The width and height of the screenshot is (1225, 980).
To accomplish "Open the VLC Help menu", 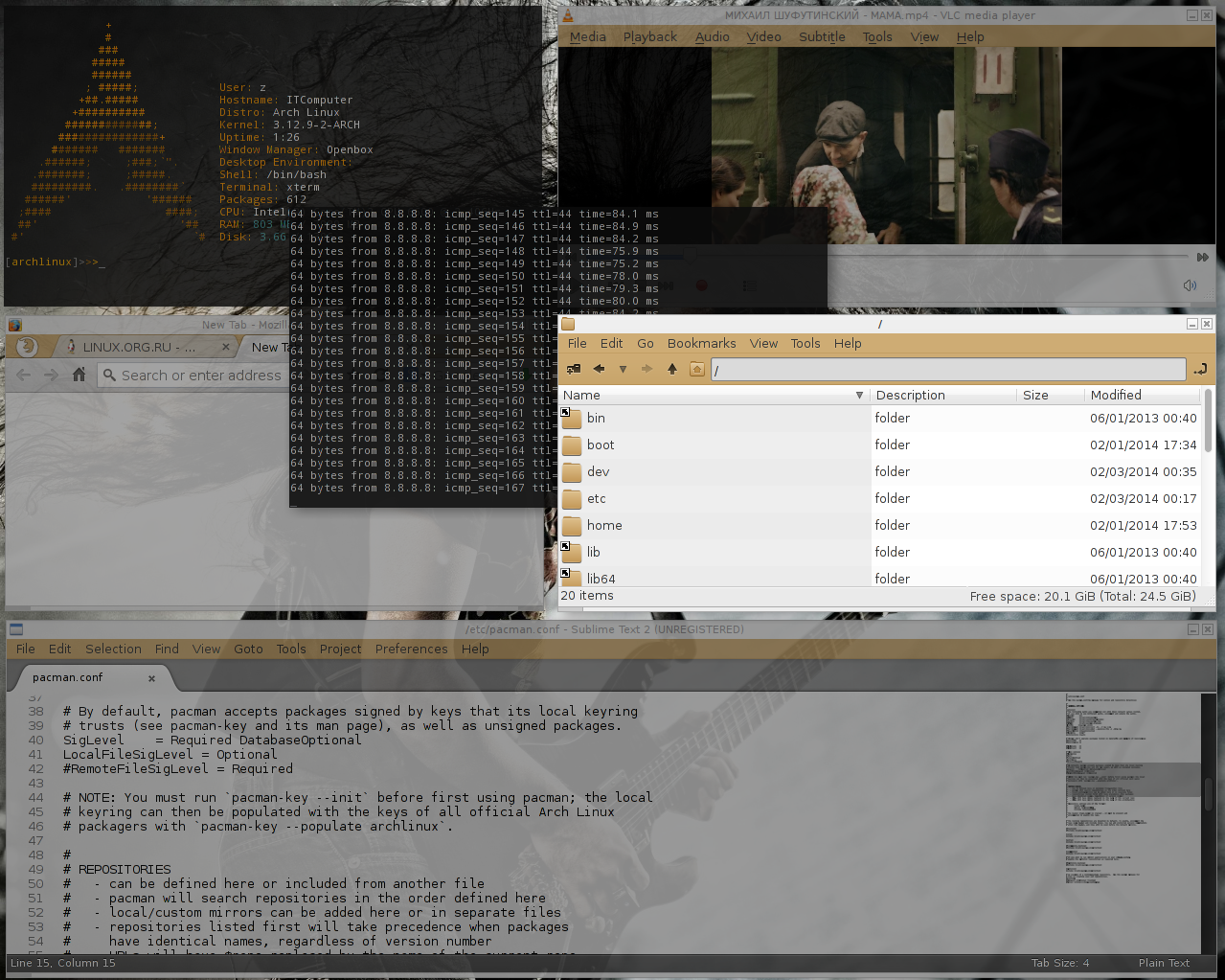I will pos(970,36).
